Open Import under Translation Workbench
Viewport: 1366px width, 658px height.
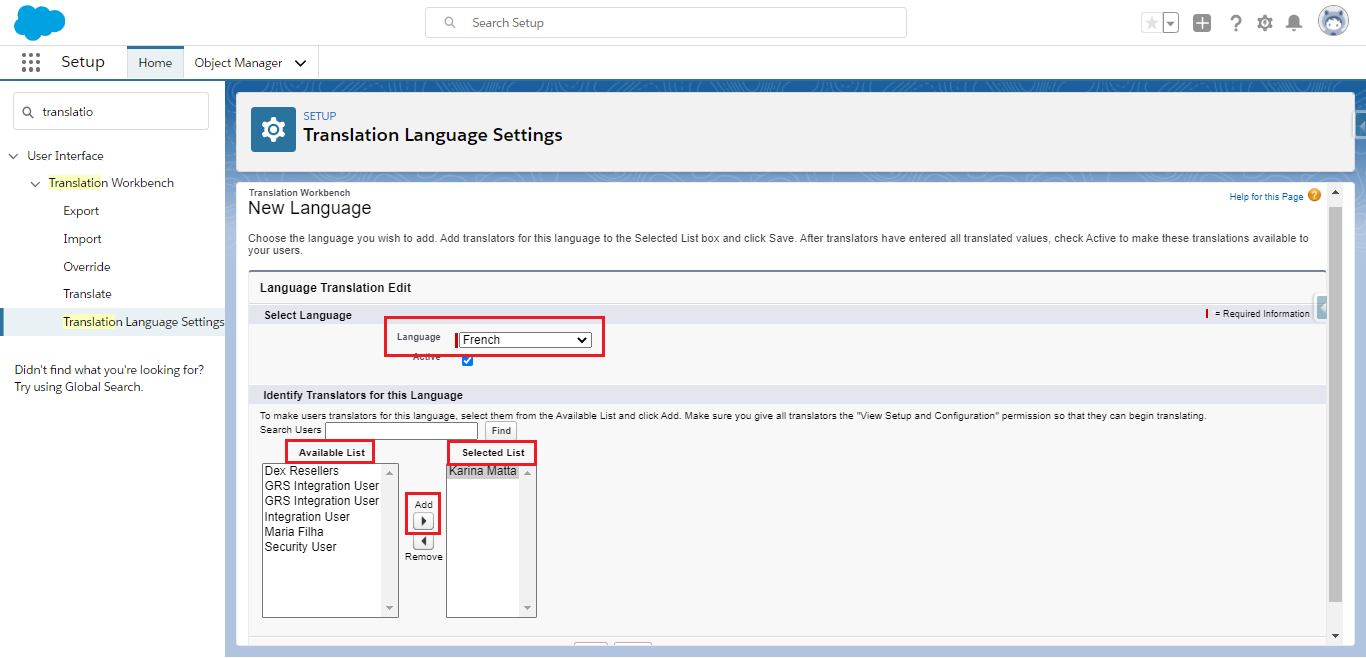82,239
